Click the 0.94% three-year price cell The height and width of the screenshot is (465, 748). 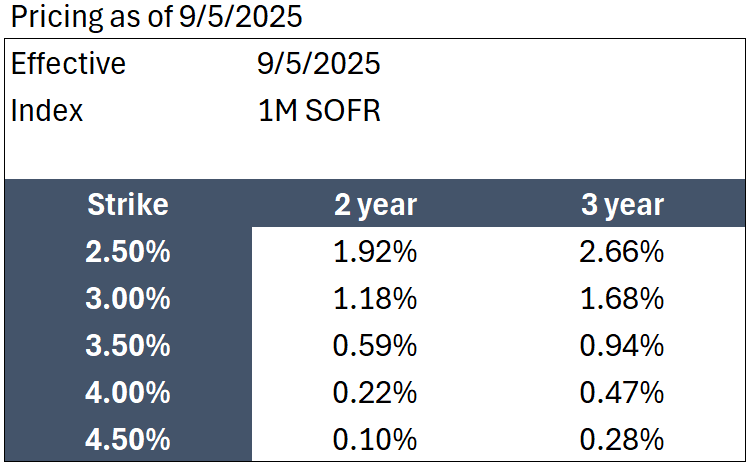[x=622, y=345]
